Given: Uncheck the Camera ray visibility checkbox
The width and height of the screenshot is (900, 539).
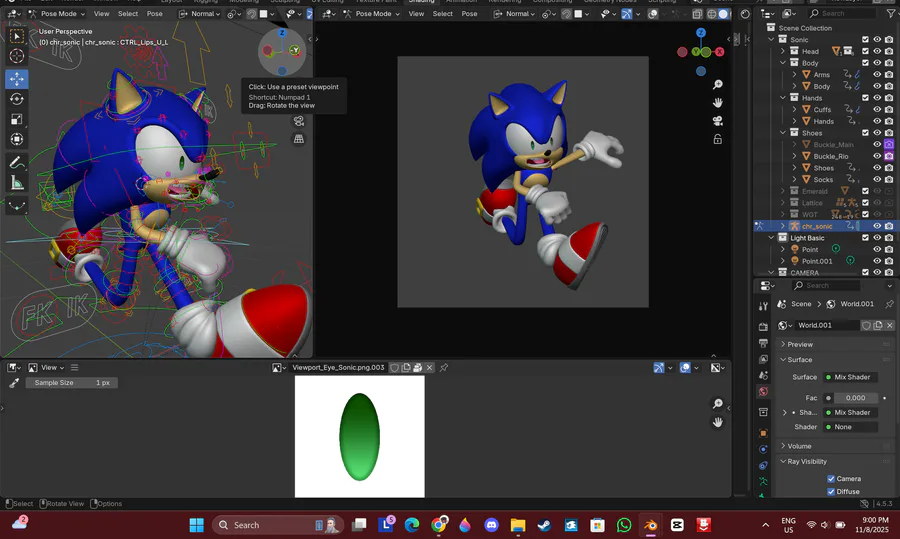Looking at the screenshot, I should 831,479.
